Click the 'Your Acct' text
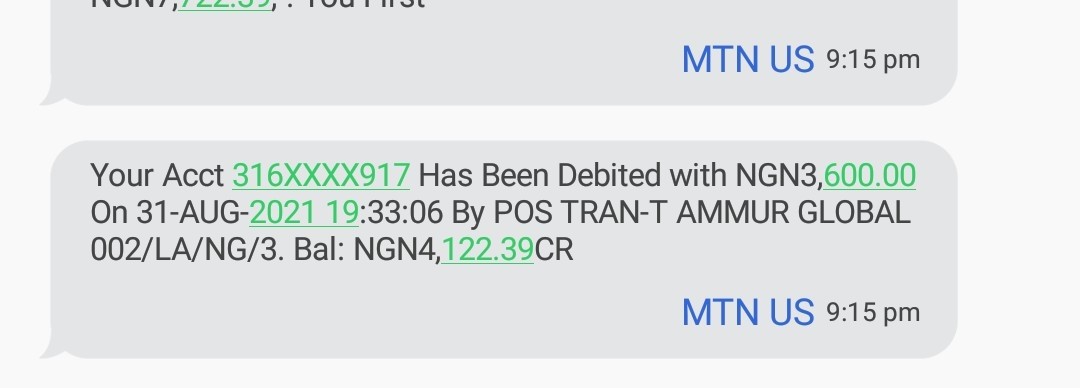Screen dimensions: 1080x388 [157, 175]
